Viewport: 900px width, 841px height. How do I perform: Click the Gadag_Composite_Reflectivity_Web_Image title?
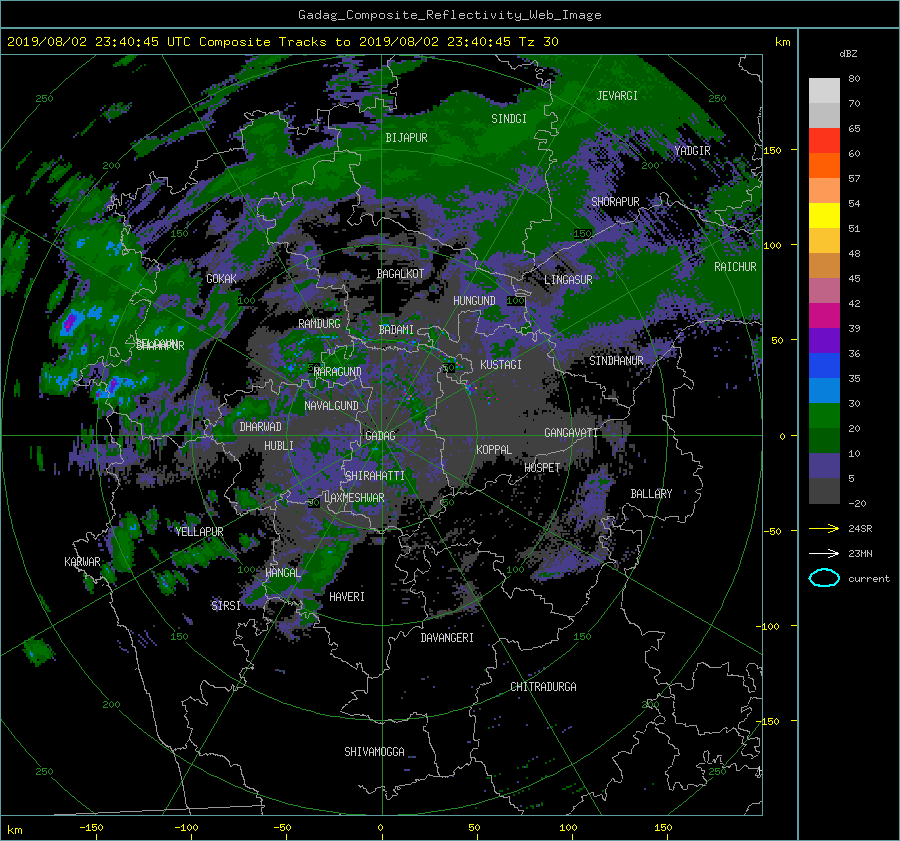pos(449,15)
